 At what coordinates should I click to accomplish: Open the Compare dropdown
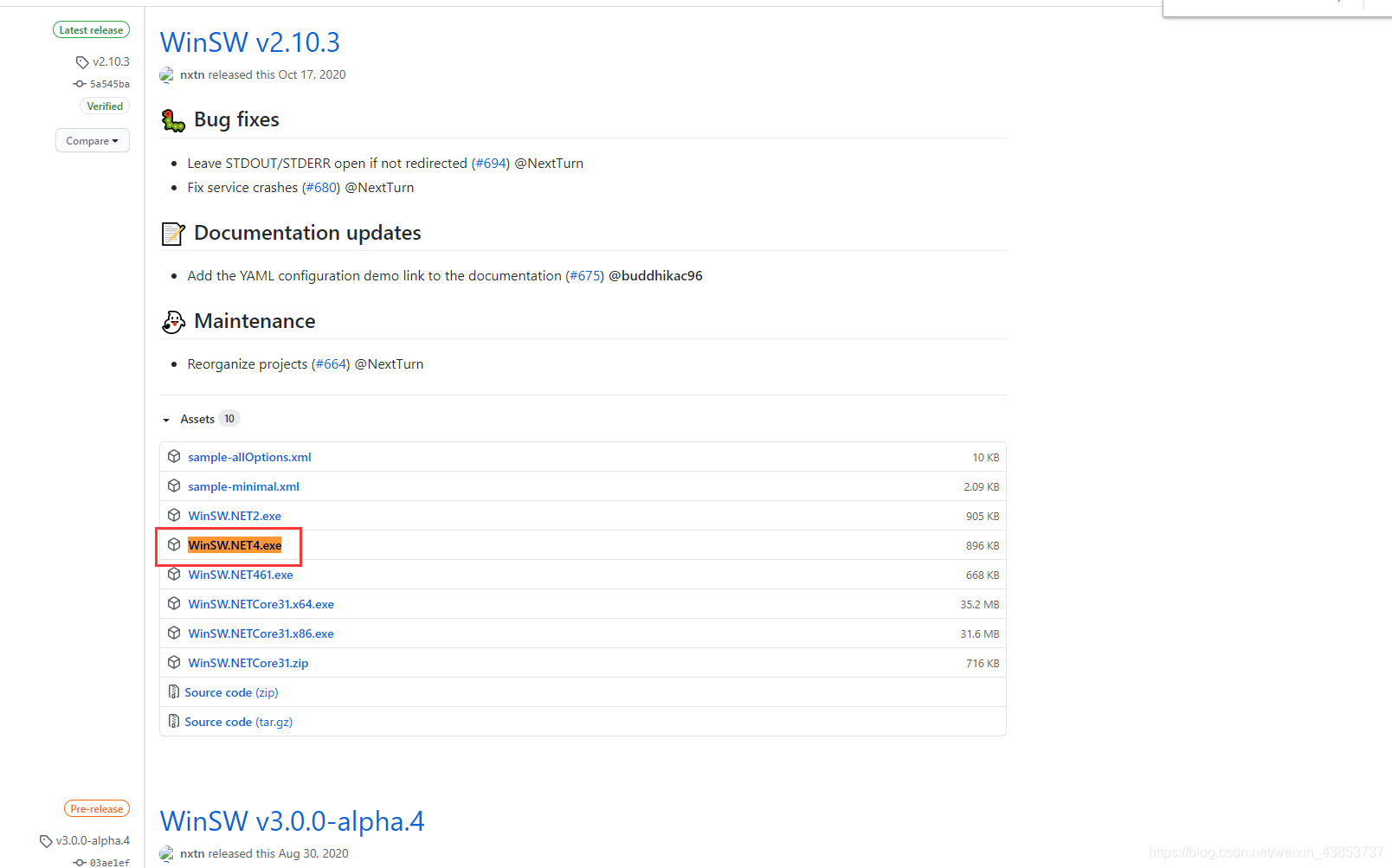point(93,141)
